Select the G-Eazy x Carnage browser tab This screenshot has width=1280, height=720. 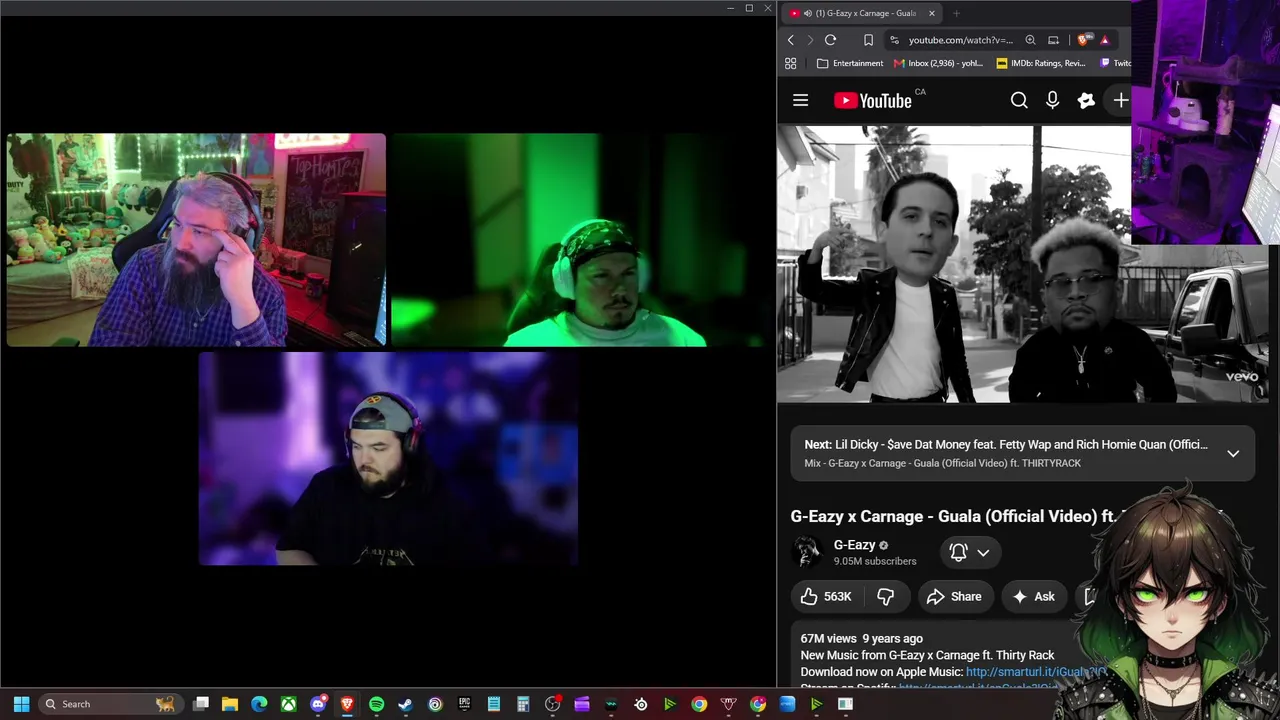pos(862,13)
